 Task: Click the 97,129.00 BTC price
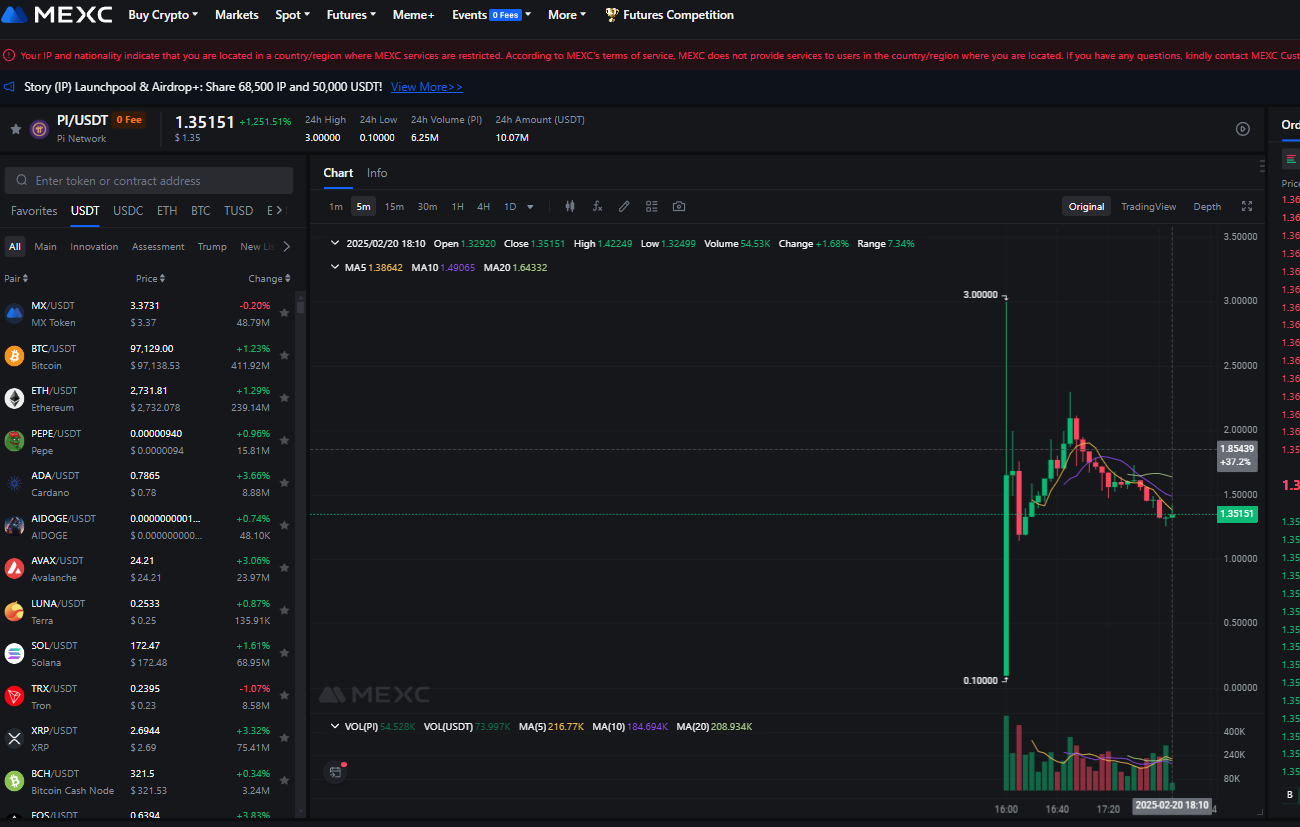point(152,349)
